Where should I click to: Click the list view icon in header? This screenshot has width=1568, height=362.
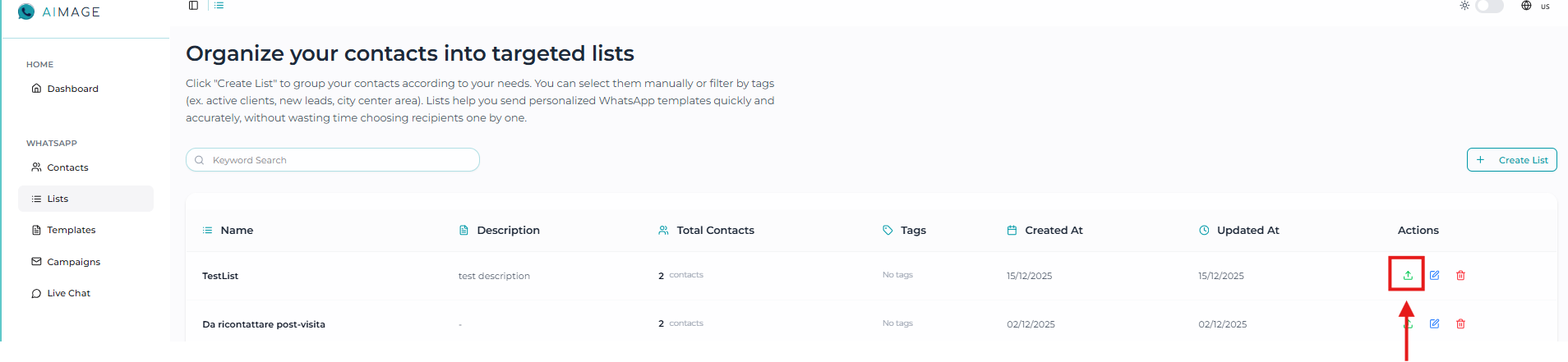click(x=219, y=6)
